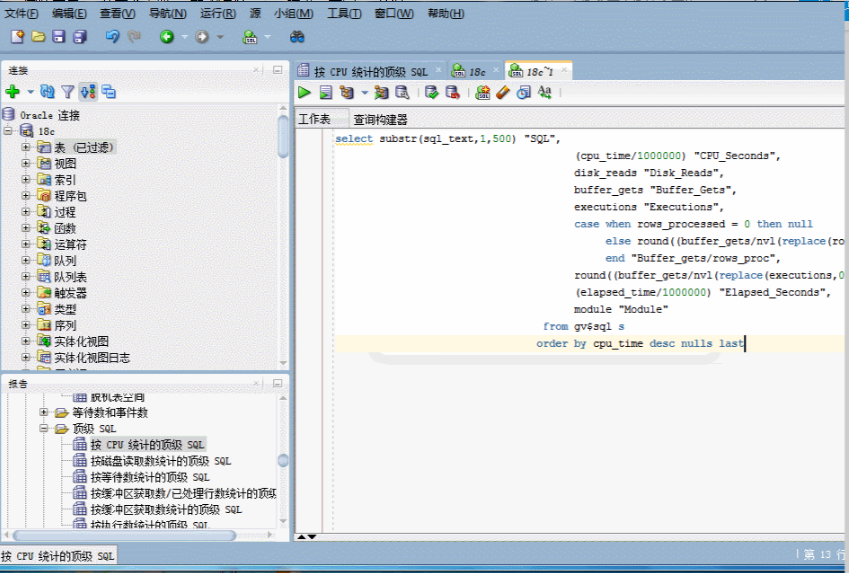Expand the 视图 tree node

pyautogui.click(x=25, y=163)
